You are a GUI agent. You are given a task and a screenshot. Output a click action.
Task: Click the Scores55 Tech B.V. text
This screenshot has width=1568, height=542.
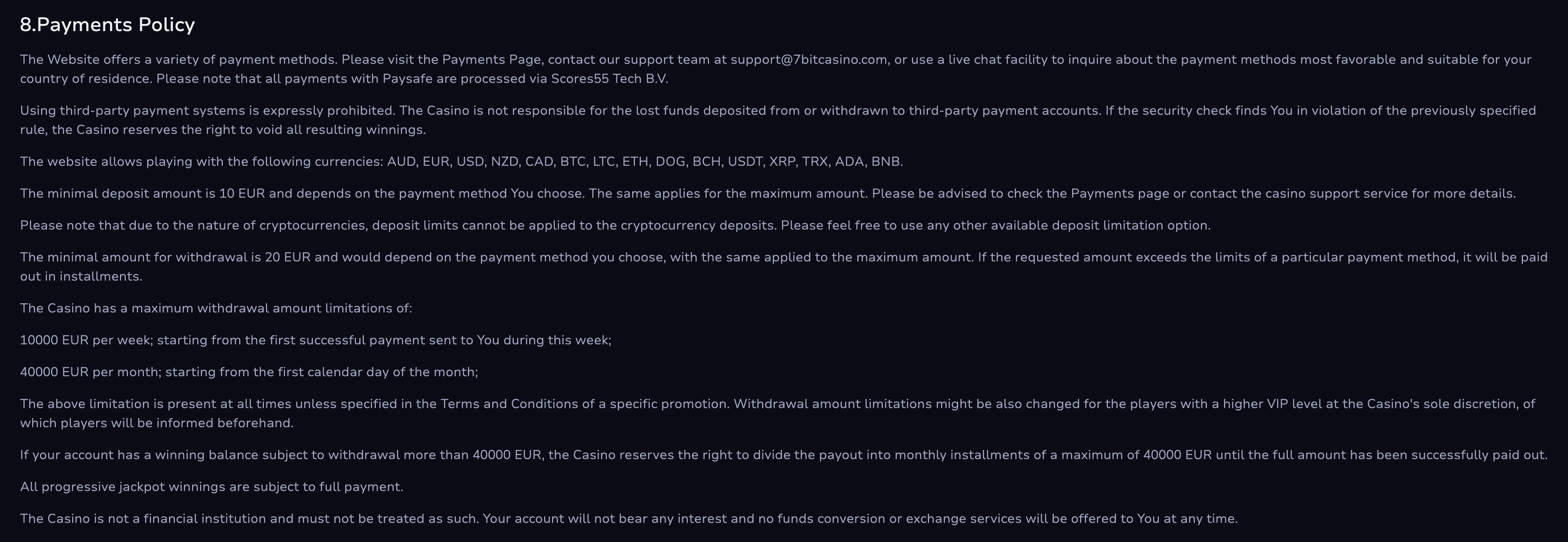point(609,79)
